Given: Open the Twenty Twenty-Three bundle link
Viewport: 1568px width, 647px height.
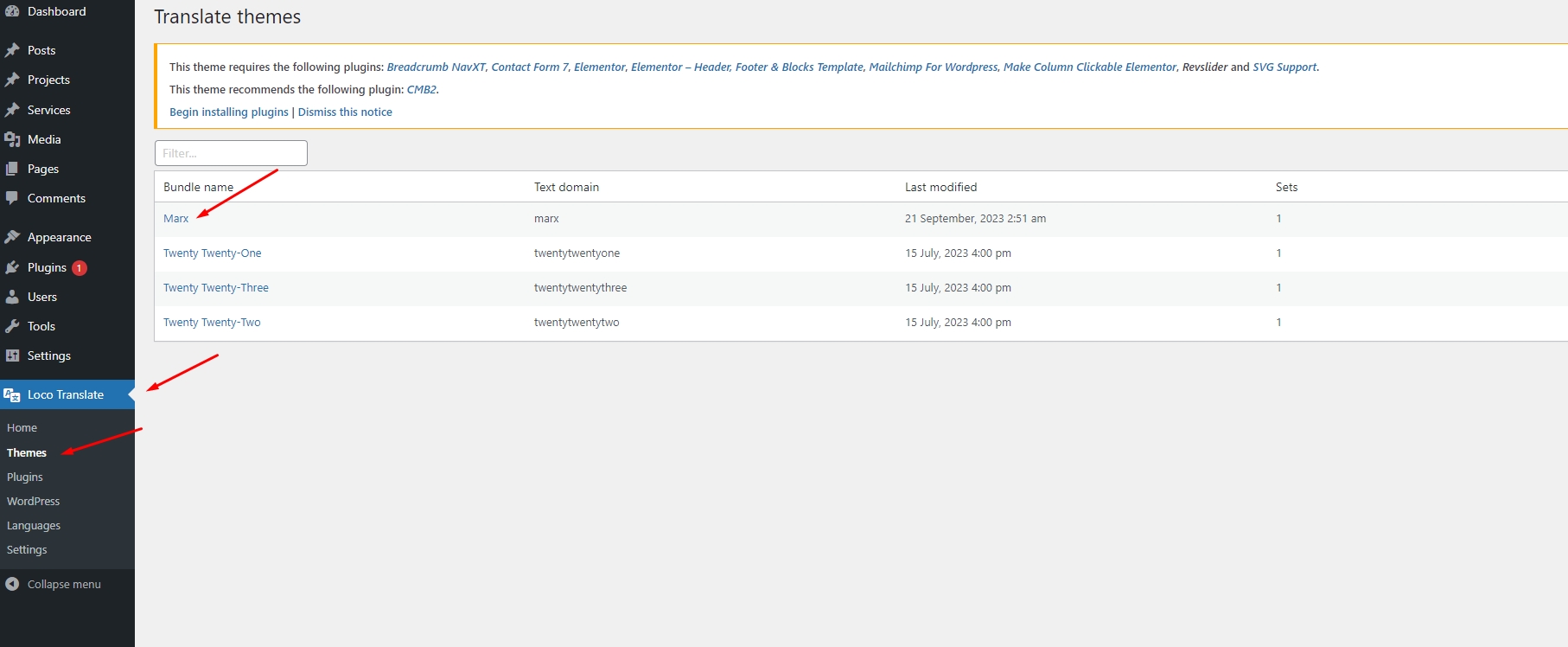Looking at the screenshot, I should tap(216, 288).
